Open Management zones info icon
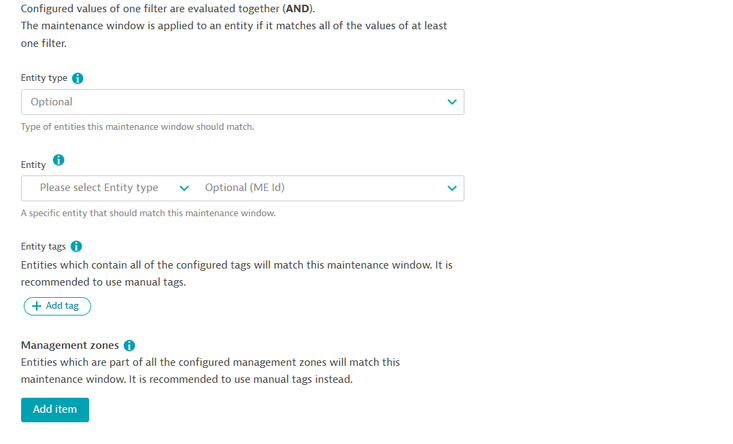 tap(129, 345)
